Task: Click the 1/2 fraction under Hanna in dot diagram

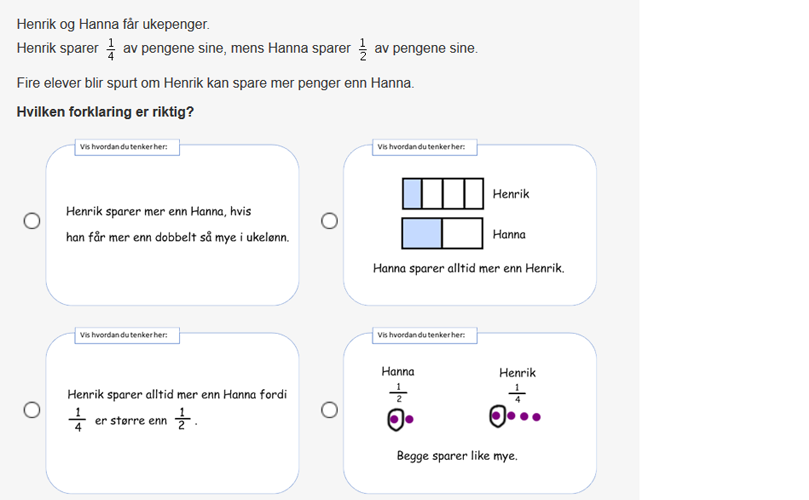Action: click(x=397, y=392)
